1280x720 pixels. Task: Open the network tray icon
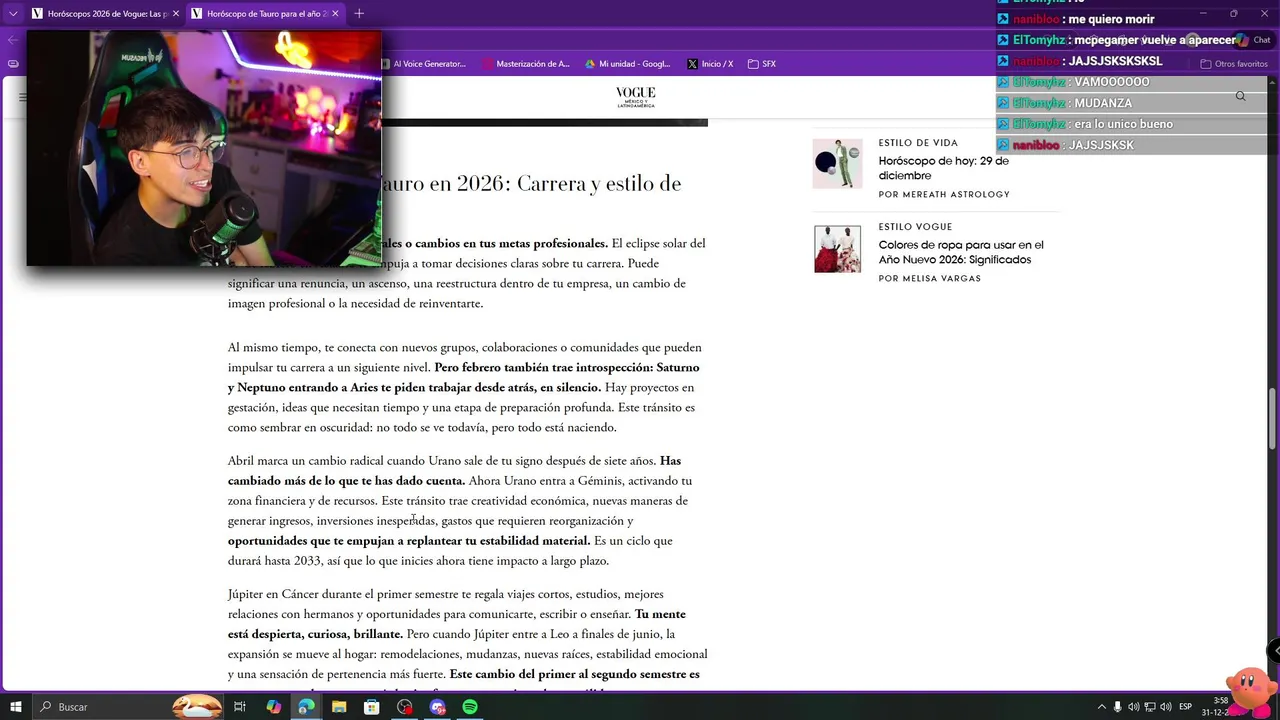click(x=1150, y=707)
